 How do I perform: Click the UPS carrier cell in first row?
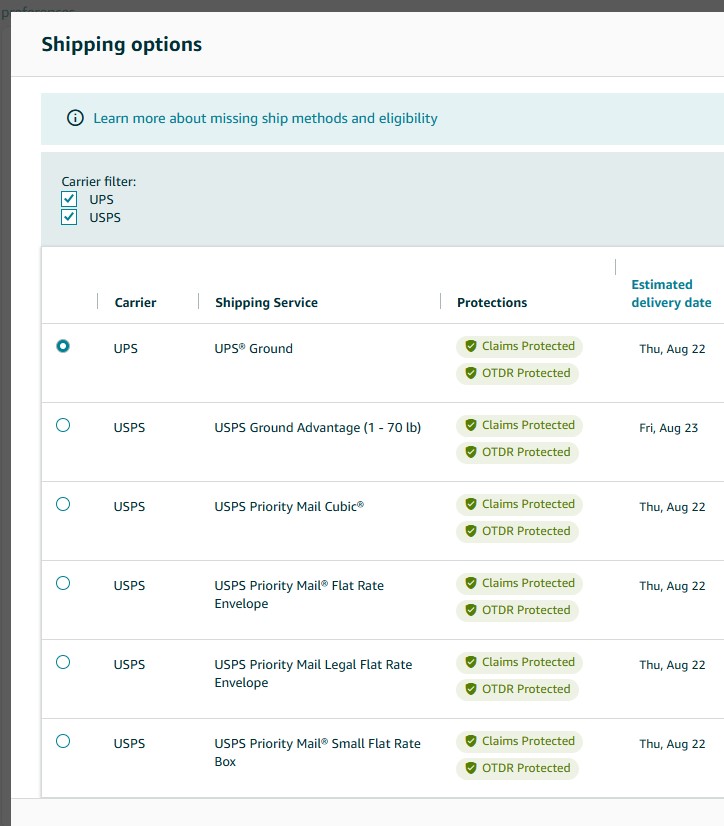pyautogui.click(x=125, y=349)
